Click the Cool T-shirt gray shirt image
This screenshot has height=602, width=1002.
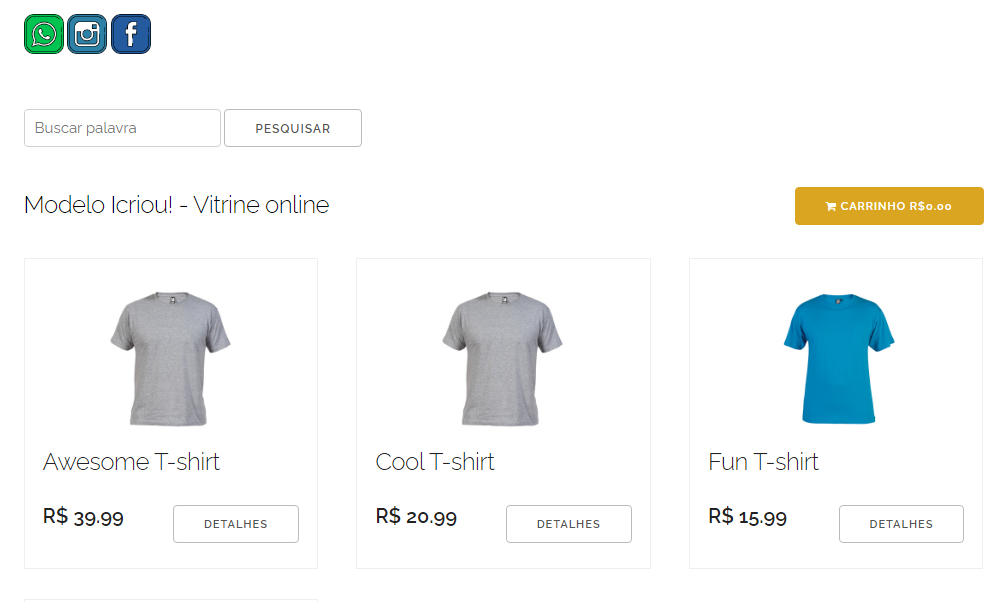pyautogui.click(x=503, y=359)
